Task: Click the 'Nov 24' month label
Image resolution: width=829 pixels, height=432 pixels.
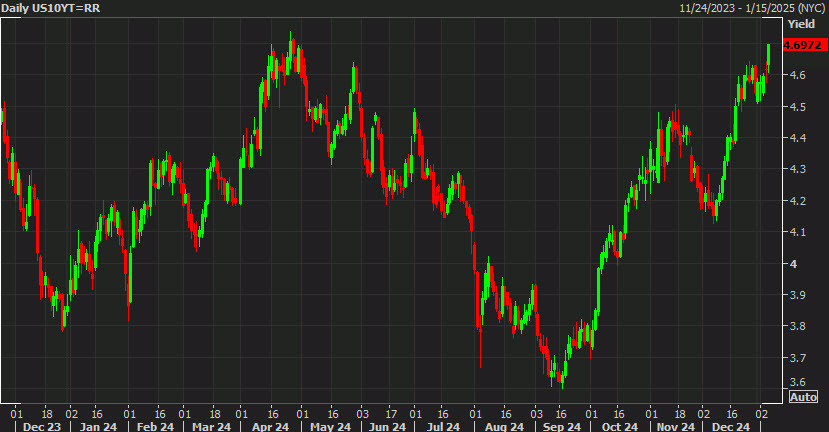Action: coord(676,426)
